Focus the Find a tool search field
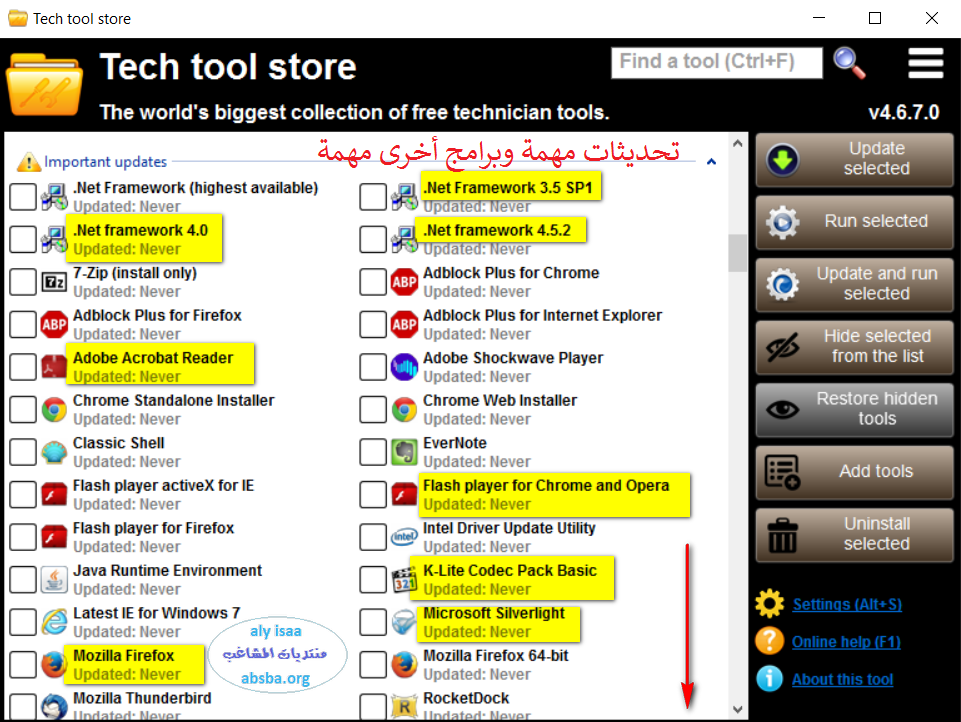This screenshot has height=722, width=961. pyautogui.click(x=716, y=62)
